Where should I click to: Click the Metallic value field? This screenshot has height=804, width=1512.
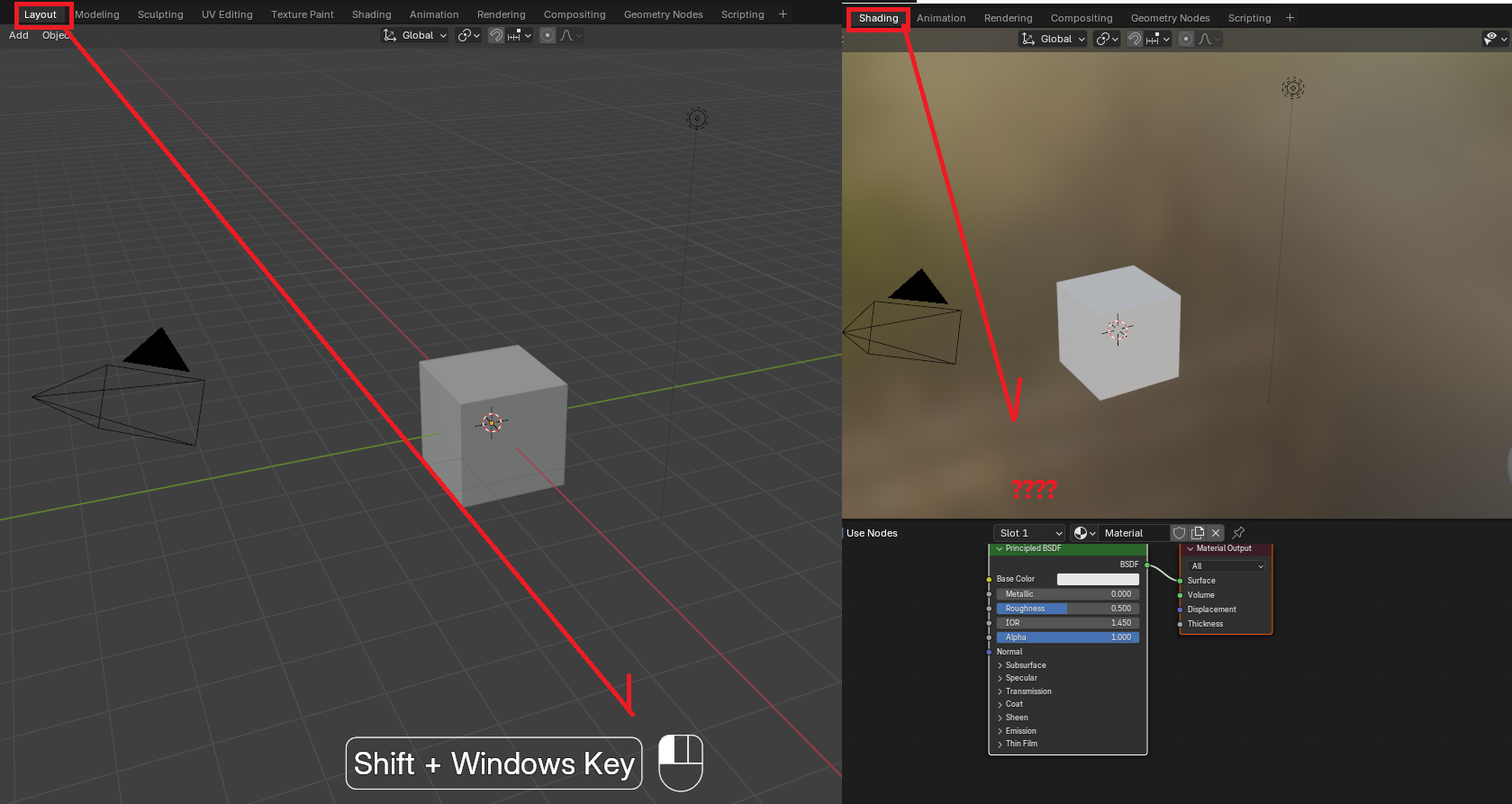pos(1068,594)
